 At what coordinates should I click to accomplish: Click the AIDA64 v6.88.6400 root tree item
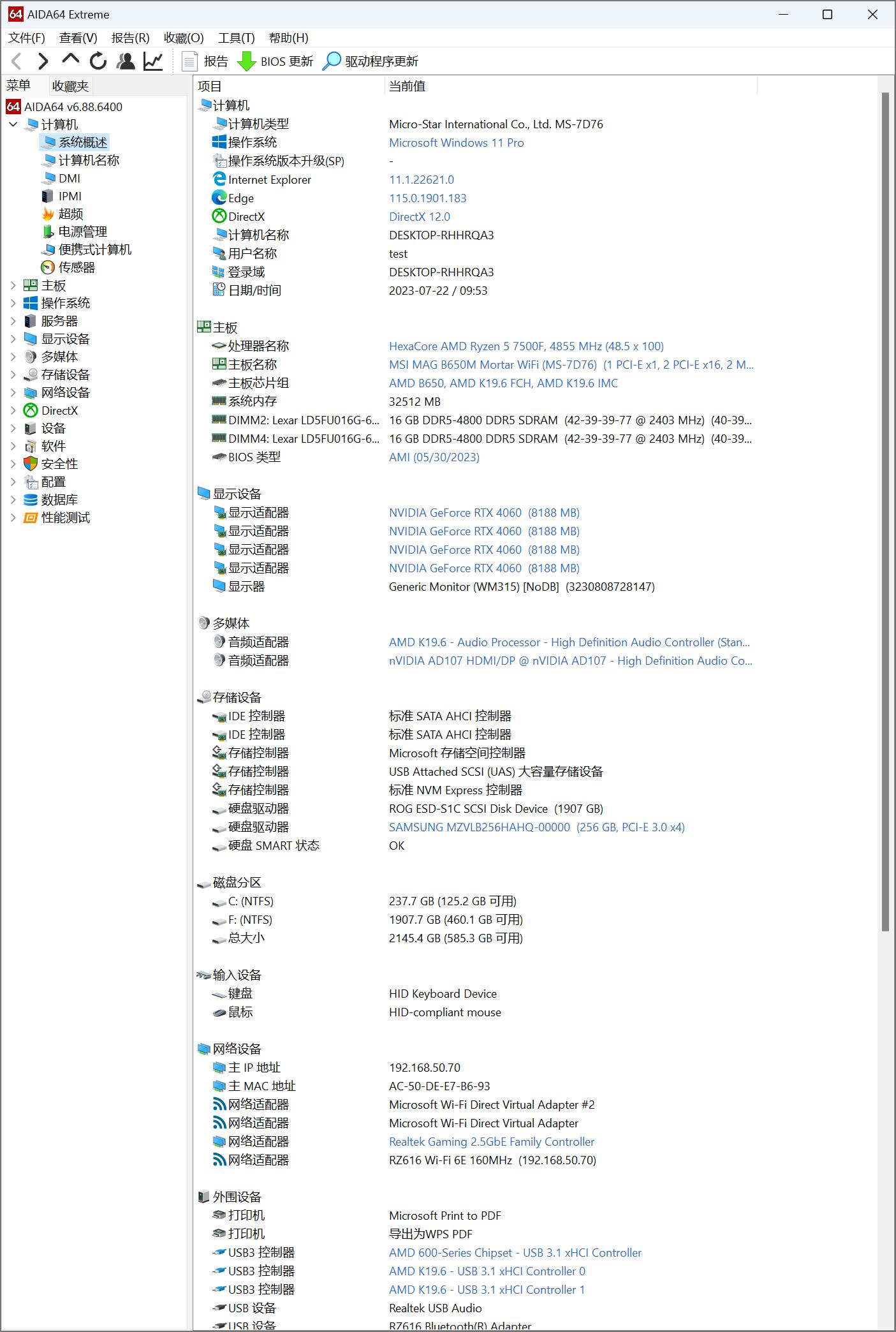tap(64, 107)
